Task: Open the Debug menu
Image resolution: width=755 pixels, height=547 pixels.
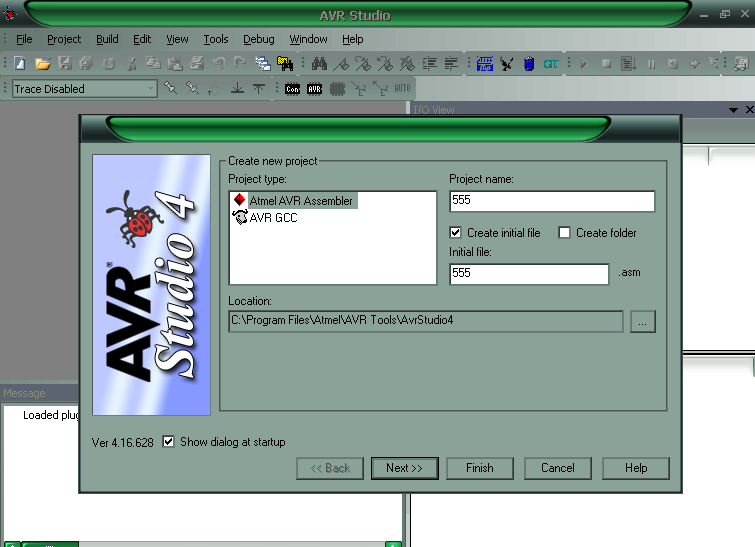Action: click(x=259, y=39)
